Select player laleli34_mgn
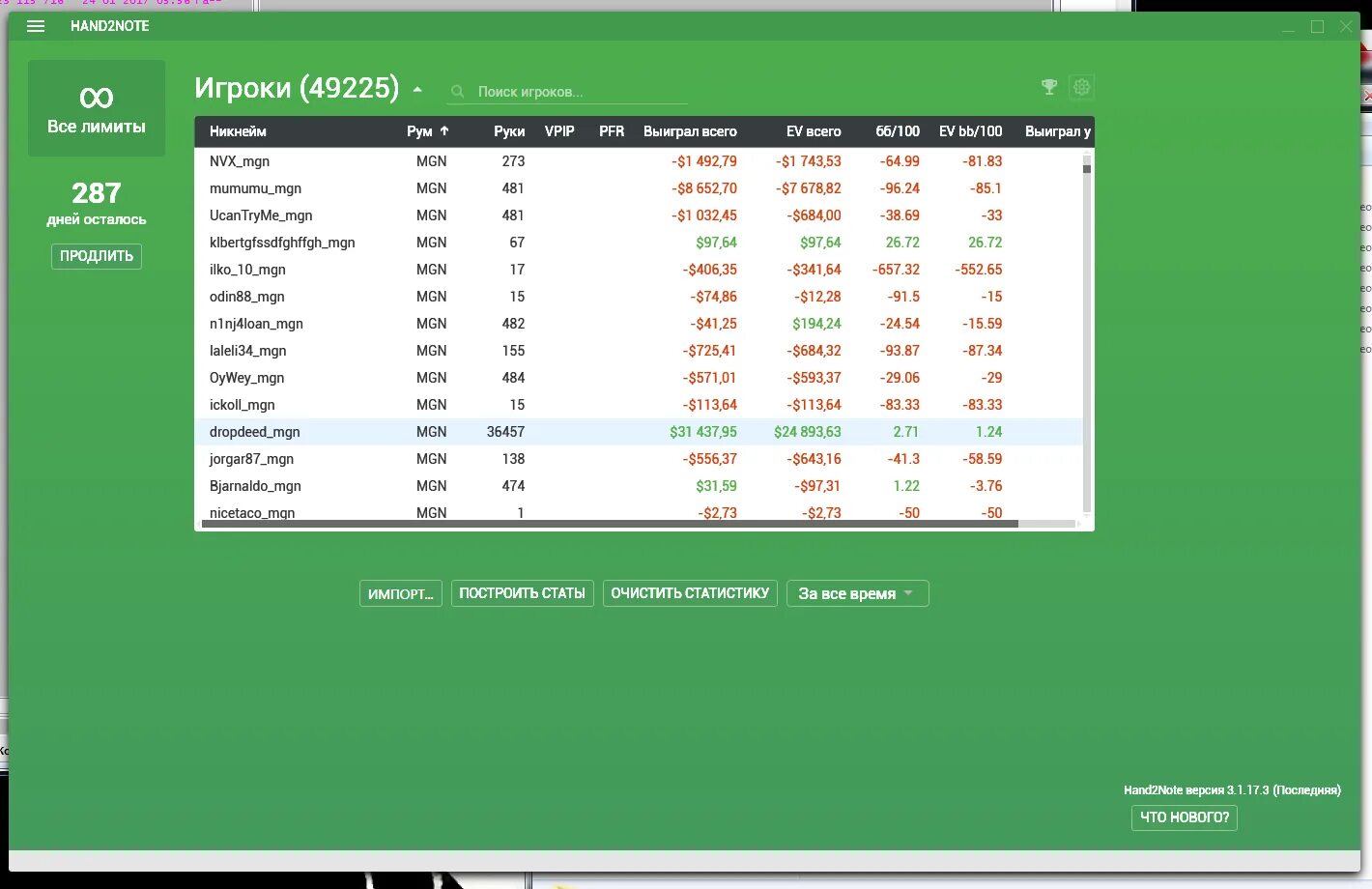1372x889 pixels. (247, 351)
